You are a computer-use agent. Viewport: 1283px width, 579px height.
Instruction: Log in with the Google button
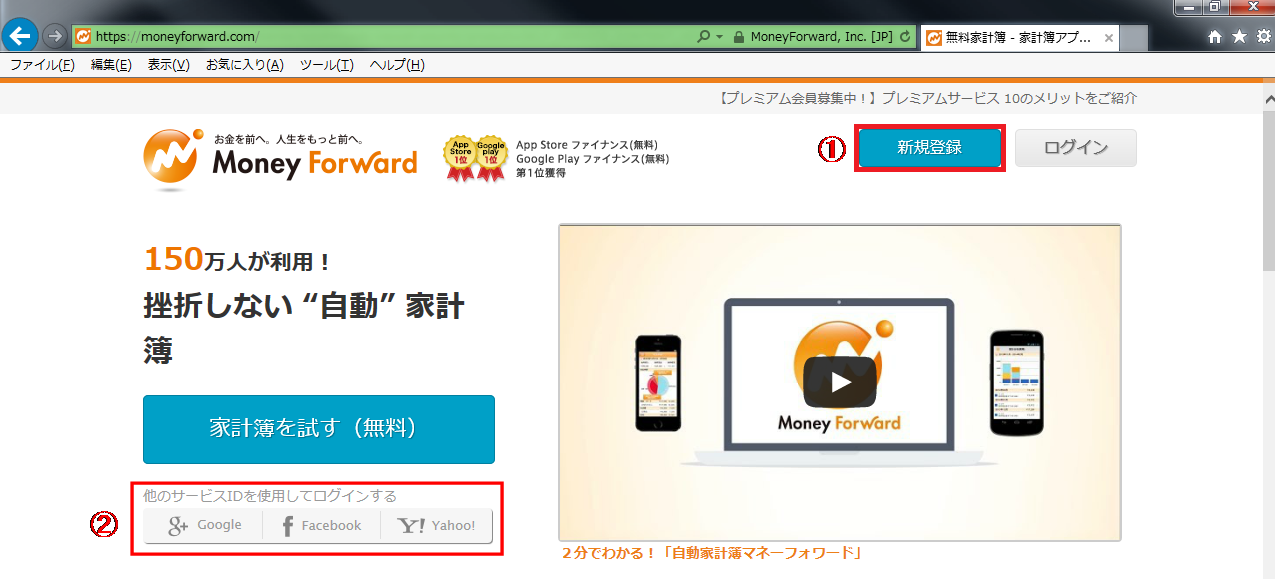pyautogui.click(x=204, y=525)
